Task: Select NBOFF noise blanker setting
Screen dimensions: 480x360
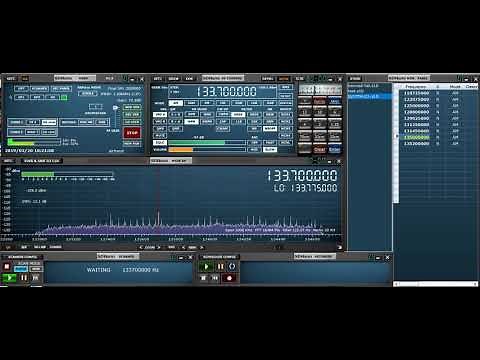Action: (269, 129)
